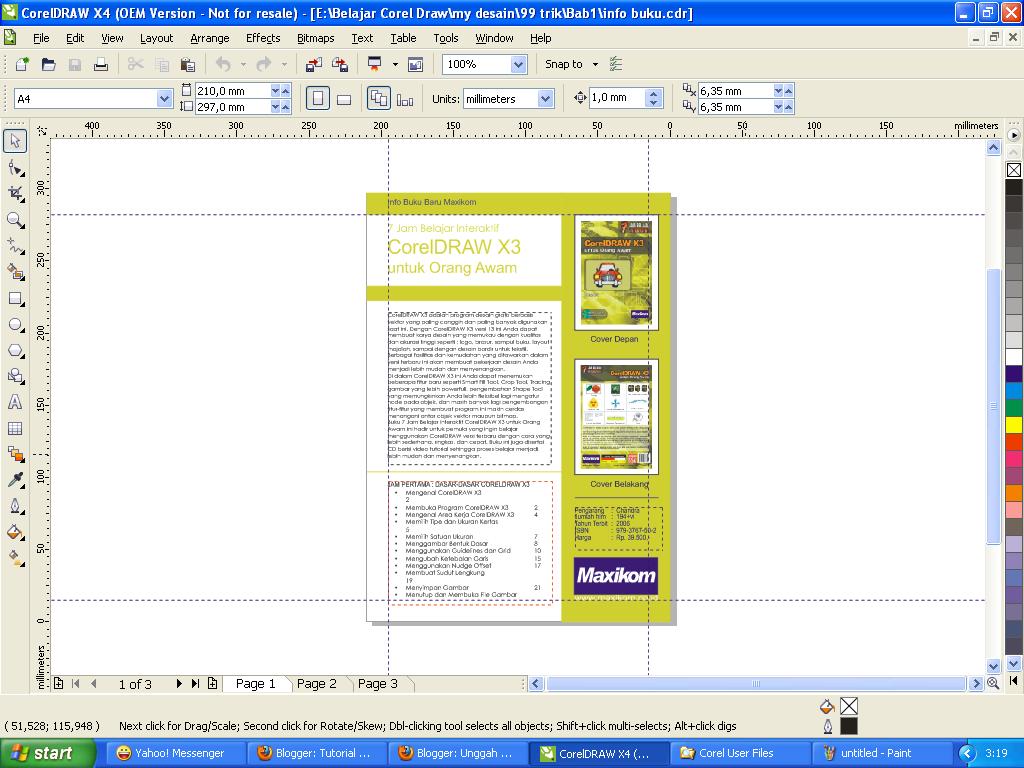Click the Save disk icon
The image size is (1024, 768).
coord(74,64)
